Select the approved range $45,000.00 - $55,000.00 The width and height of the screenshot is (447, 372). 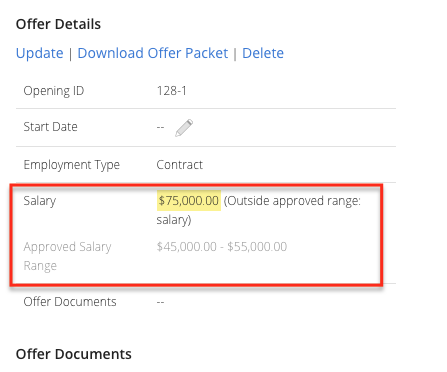point(222,247)
